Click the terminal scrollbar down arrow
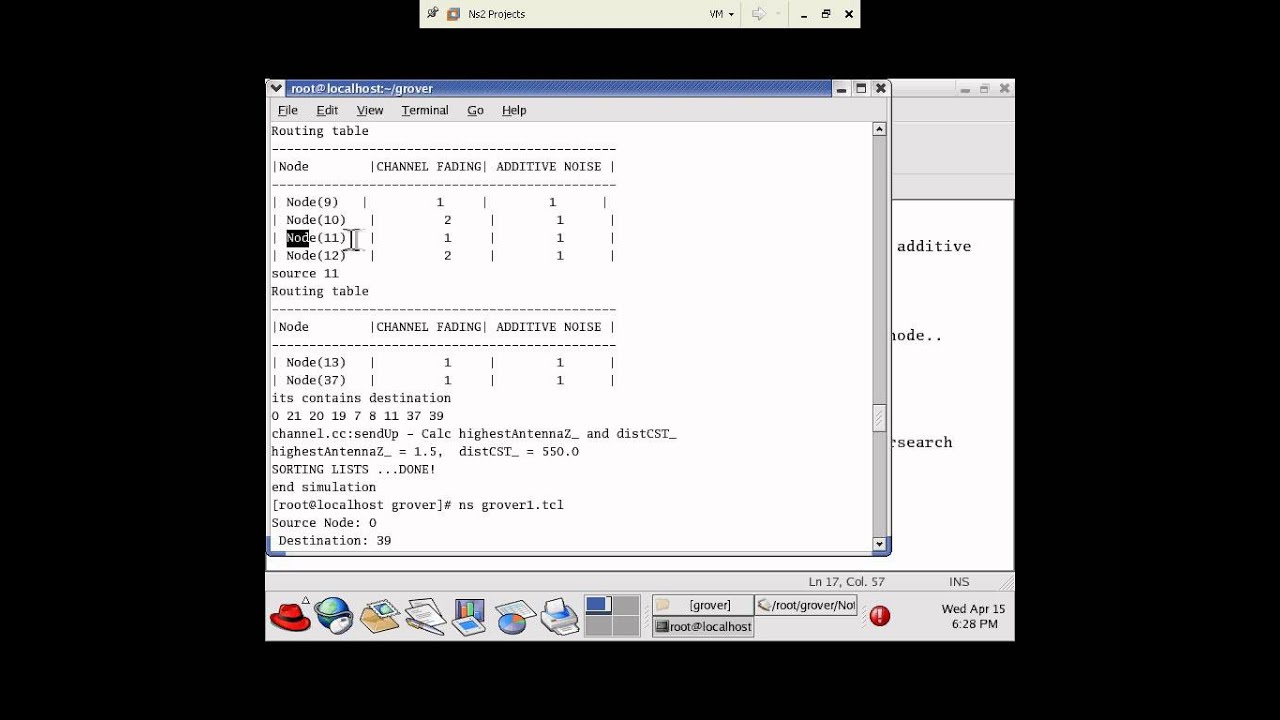The width and height of the screenshot is (1280, 720). (879, 545)
